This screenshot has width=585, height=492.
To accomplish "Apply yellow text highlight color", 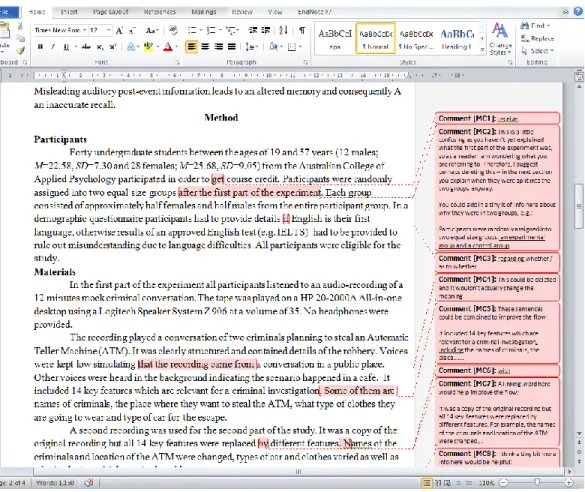I will pyautogui.click(x=148, y=47).
